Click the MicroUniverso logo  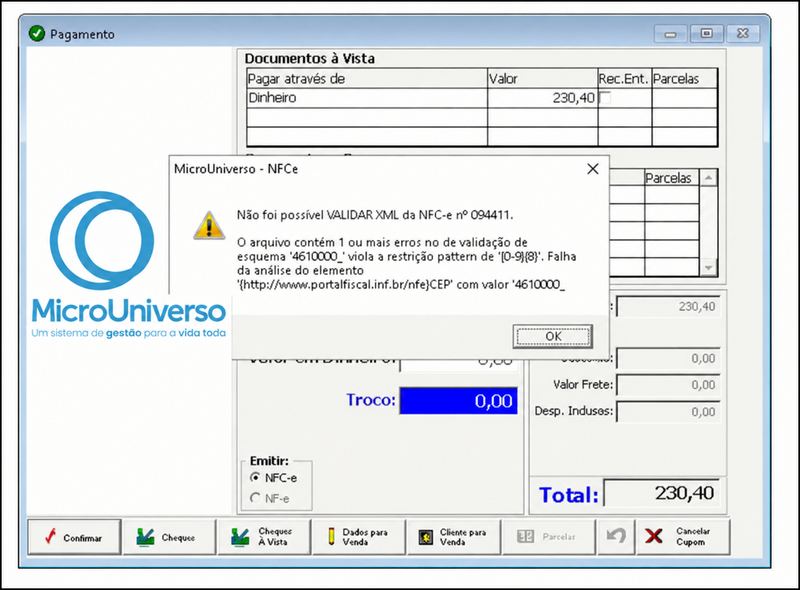pyautogui.click(x=128, y=265)
